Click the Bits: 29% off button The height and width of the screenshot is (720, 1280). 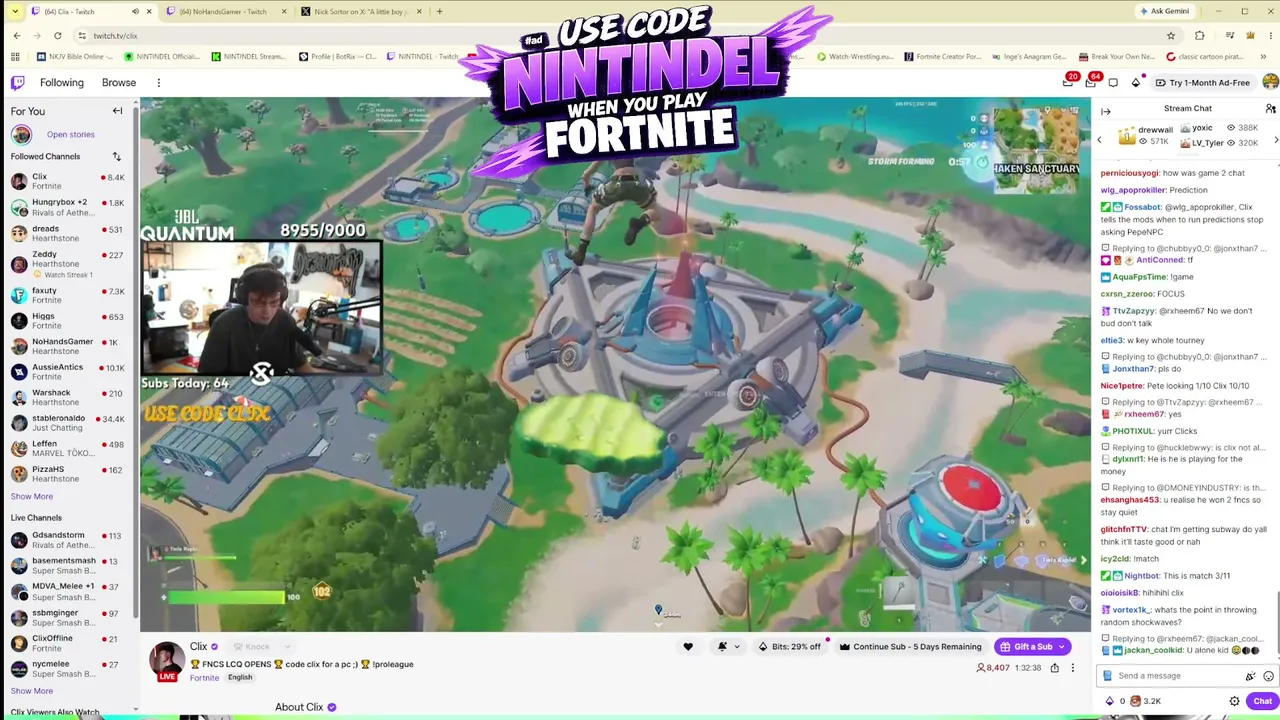coord(790,647)
